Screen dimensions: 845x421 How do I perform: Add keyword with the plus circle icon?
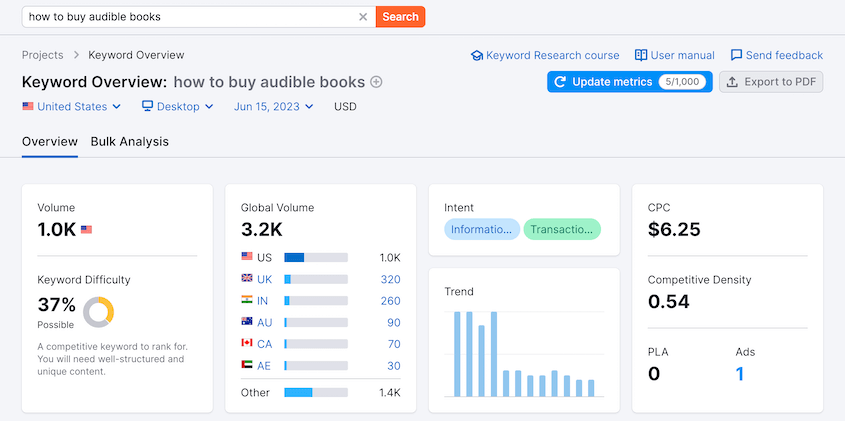pyautogui.click(x=376, y=82)
